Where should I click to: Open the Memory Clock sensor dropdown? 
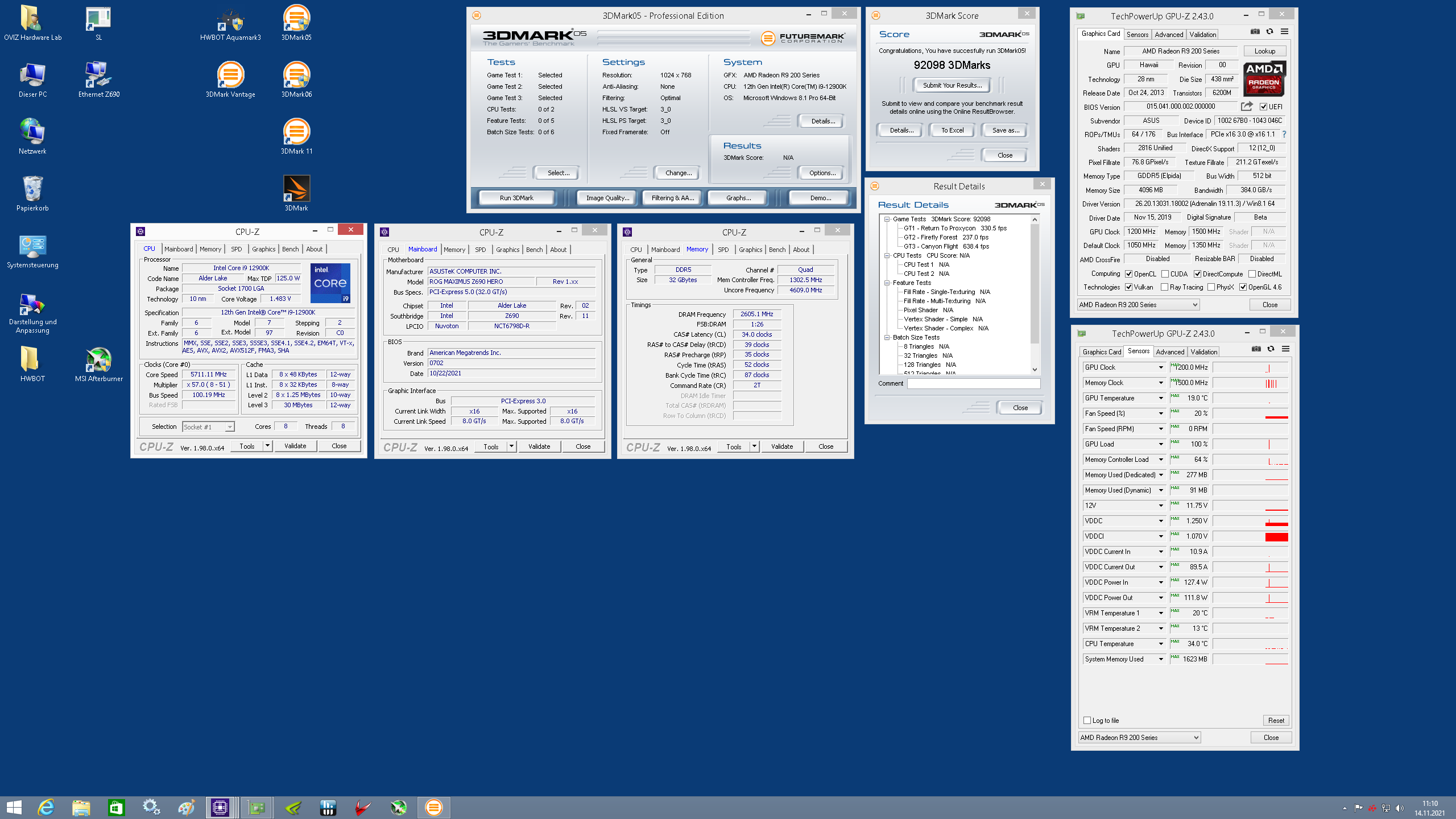(x=1161, y=383)
